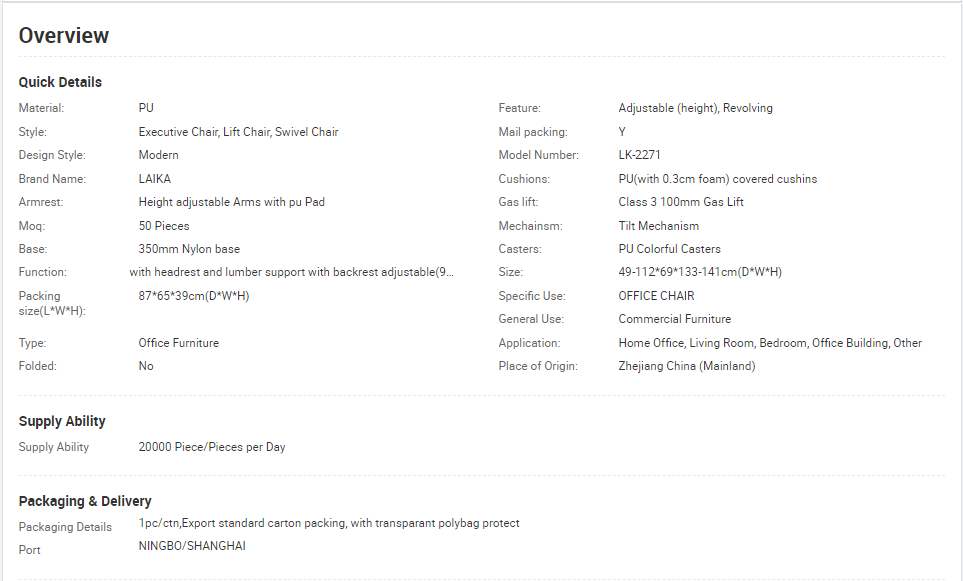The height and width of the screenshot is (581, 963).
Task: Click the Tilt Mechanism value
Action: 658,226
